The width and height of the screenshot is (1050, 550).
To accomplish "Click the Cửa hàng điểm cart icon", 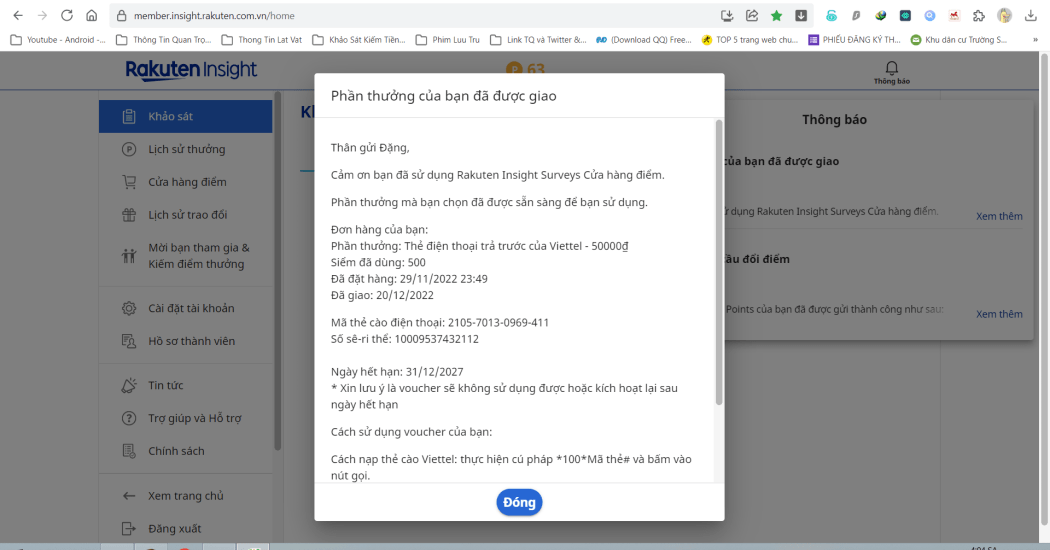I will [129, 182].
